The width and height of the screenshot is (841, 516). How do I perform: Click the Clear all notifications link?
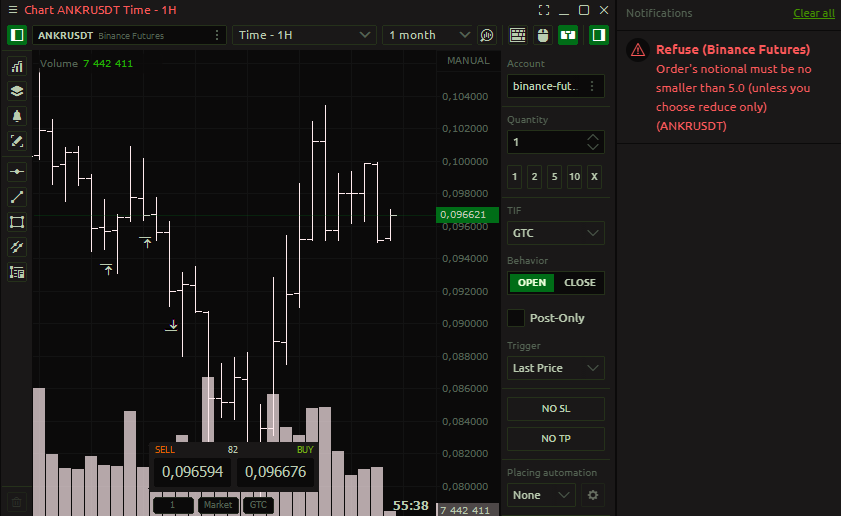coord(813,14)
